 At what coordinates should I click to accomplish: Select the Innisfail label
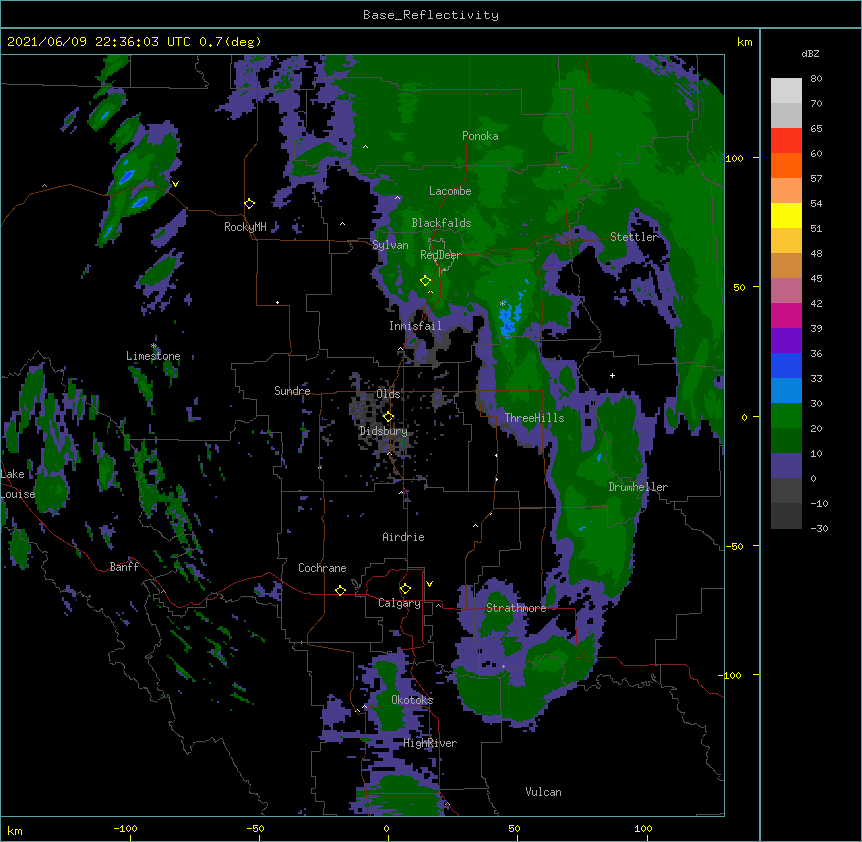coord(415,326)
